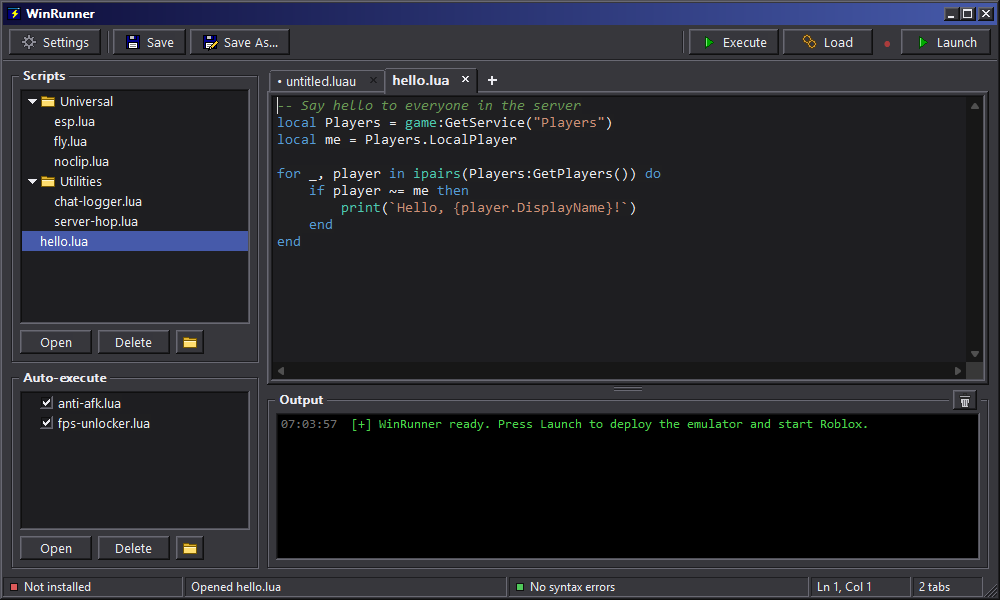
Task: Click the editor scroll-right arrow
Action: [x=958, y=370]
